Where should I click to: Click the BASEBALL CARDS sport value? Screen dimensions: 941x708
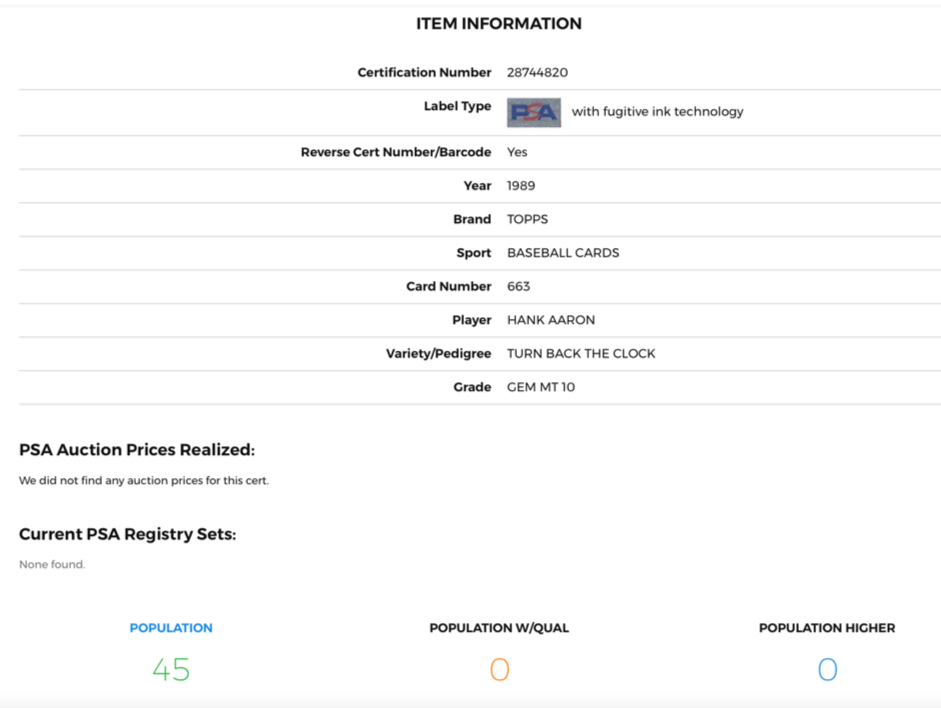562,253
